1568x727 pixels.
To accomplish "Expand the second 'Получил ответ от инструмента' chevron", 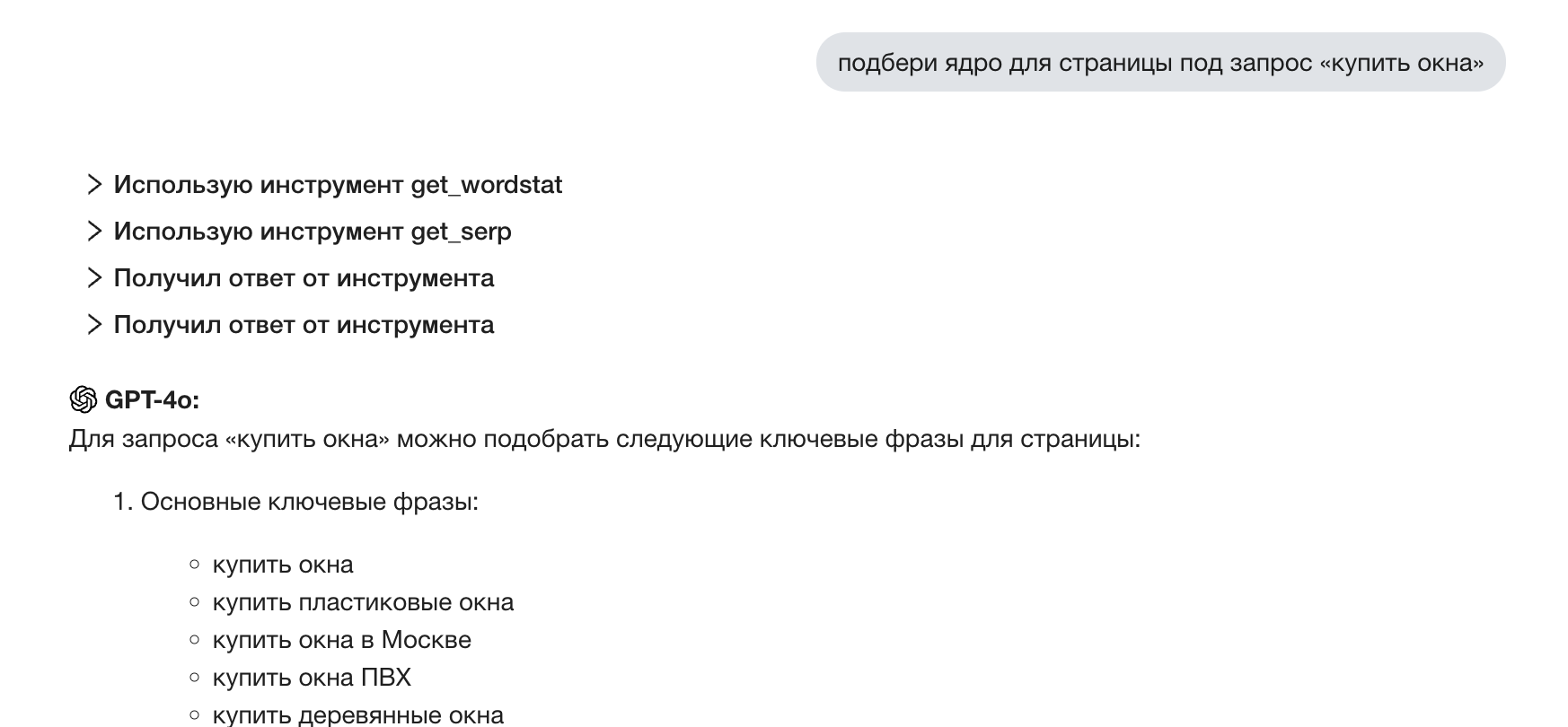I will pos(93,325).
